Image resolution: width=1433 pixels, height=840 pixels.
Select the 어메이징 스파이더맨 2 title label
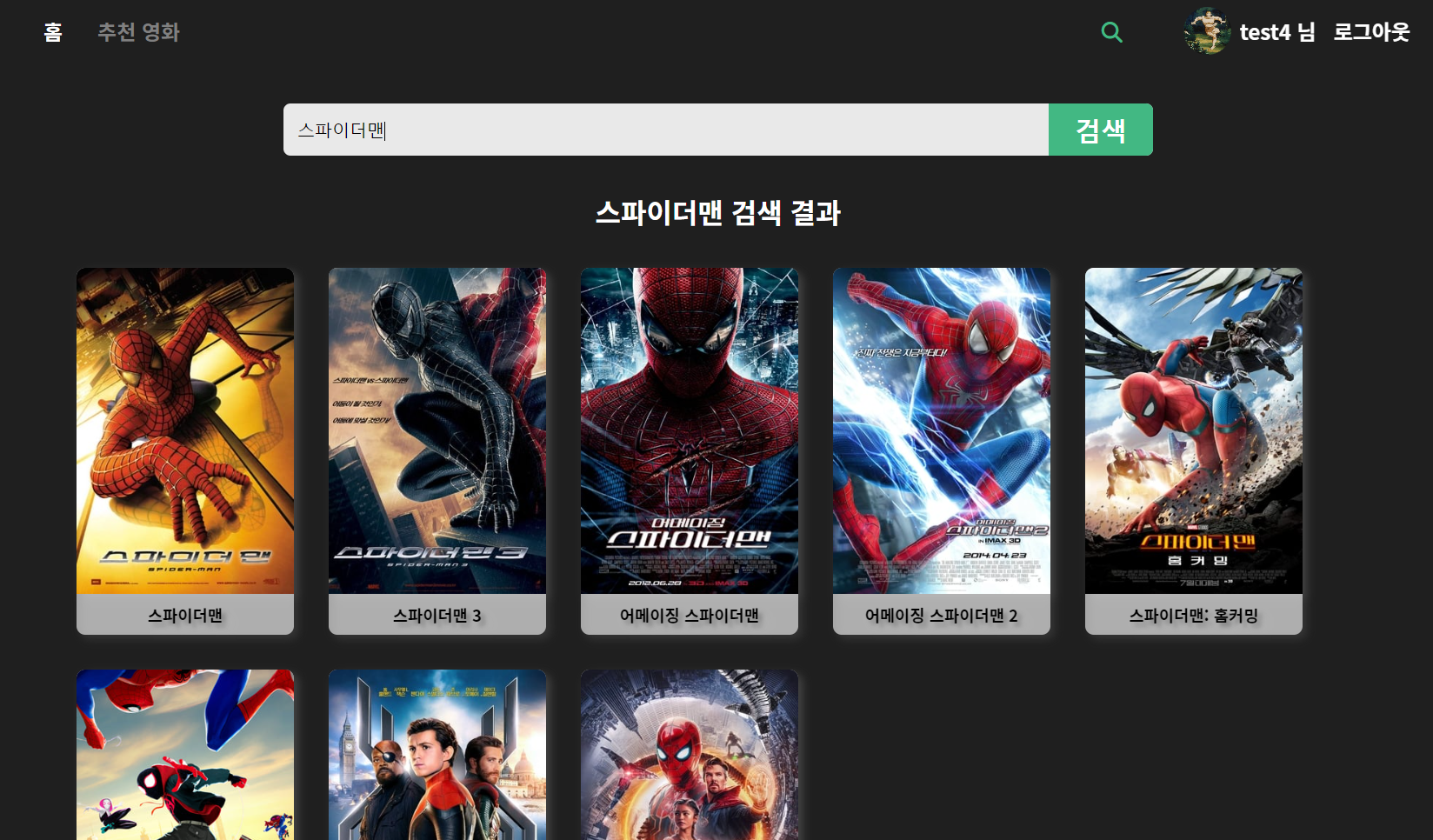[x=942, y=616]
